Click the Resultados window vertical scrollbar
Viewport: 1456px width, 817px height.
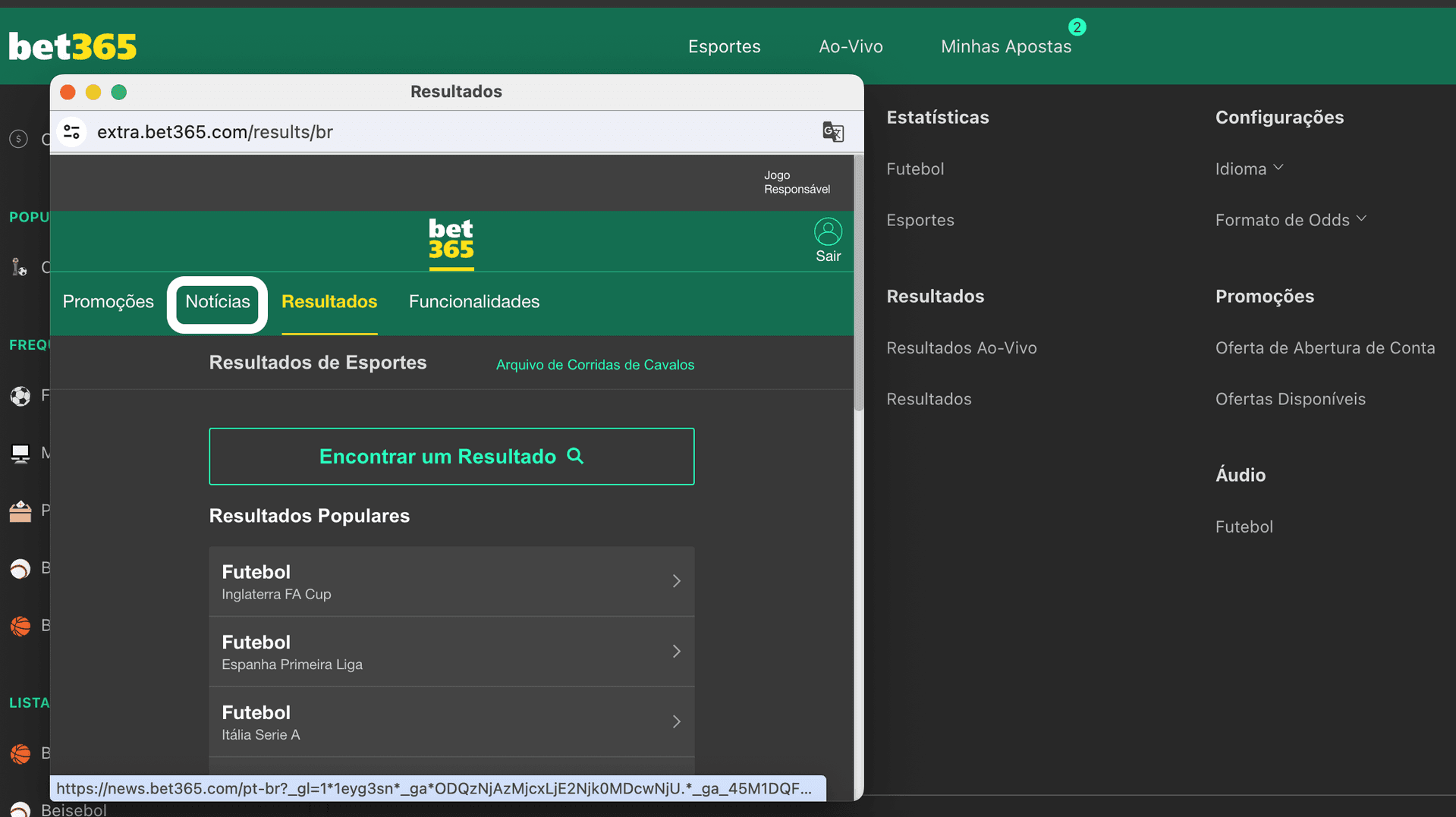(x=859, y=283)
